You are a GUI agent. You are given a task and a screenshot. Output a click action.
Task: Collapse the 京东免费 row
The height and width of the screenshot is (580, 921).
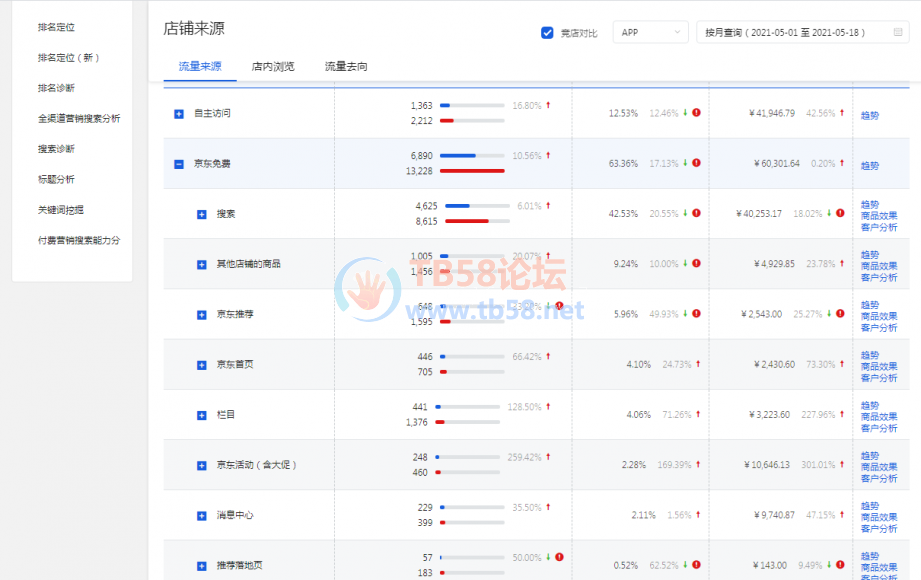(x=179, y=164)
